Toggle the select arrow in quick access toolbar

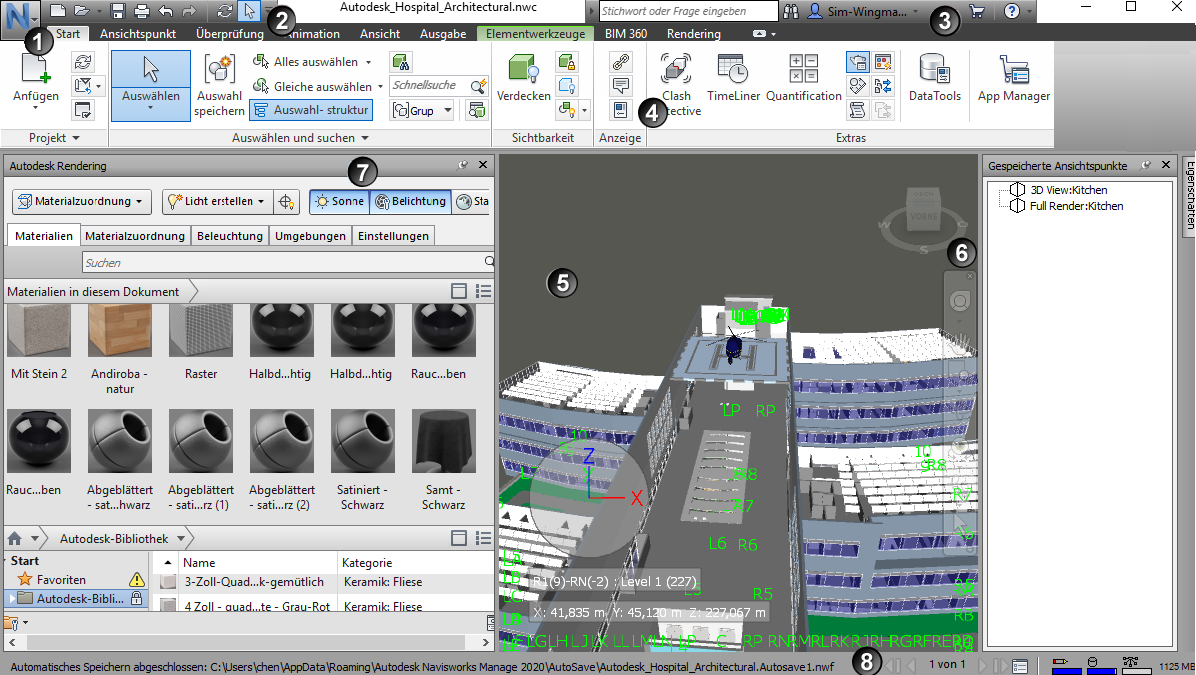coord(249,11)
